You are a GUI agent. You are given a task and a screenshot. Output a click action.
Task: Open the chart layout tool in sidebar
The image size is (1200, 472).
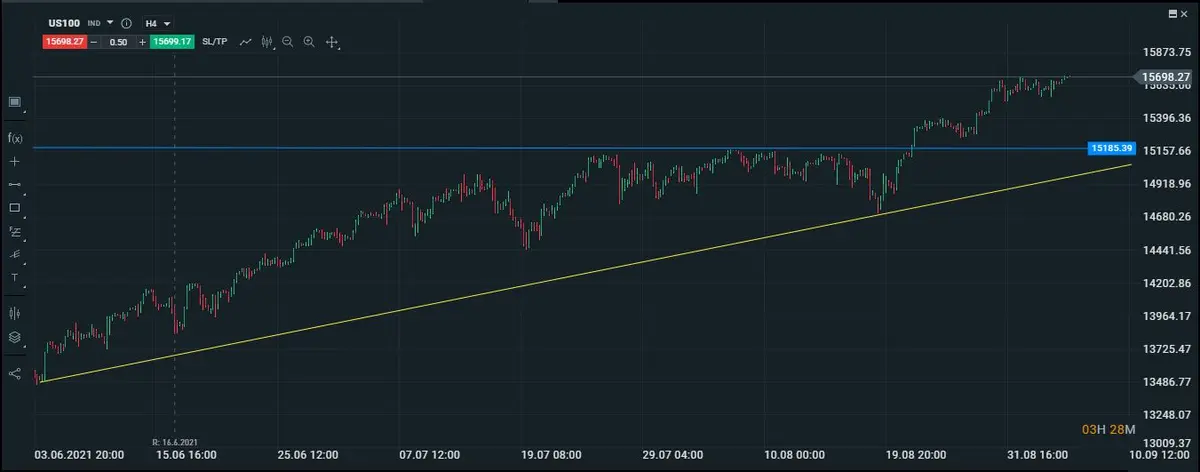[15, 102]
